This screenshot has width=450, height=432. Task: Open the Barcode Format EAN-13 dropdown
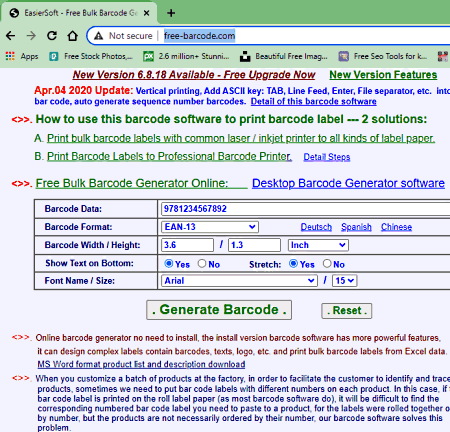[210, 227]
